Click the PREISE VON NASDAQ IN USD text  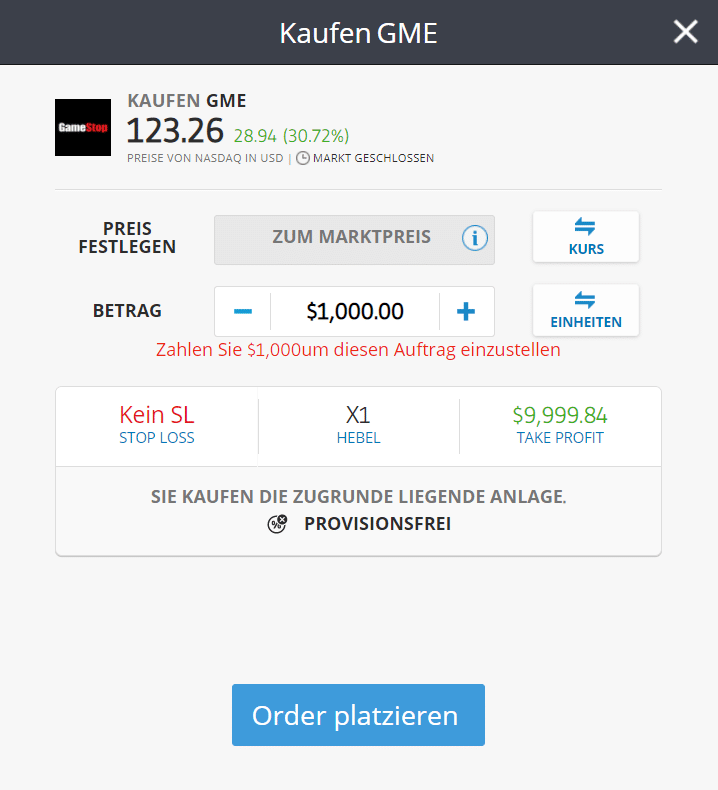(205, 158)
